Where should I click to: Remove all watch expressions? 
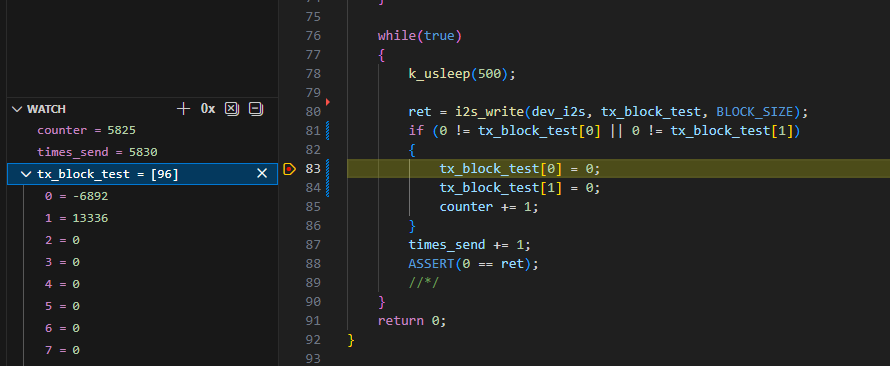232,109
